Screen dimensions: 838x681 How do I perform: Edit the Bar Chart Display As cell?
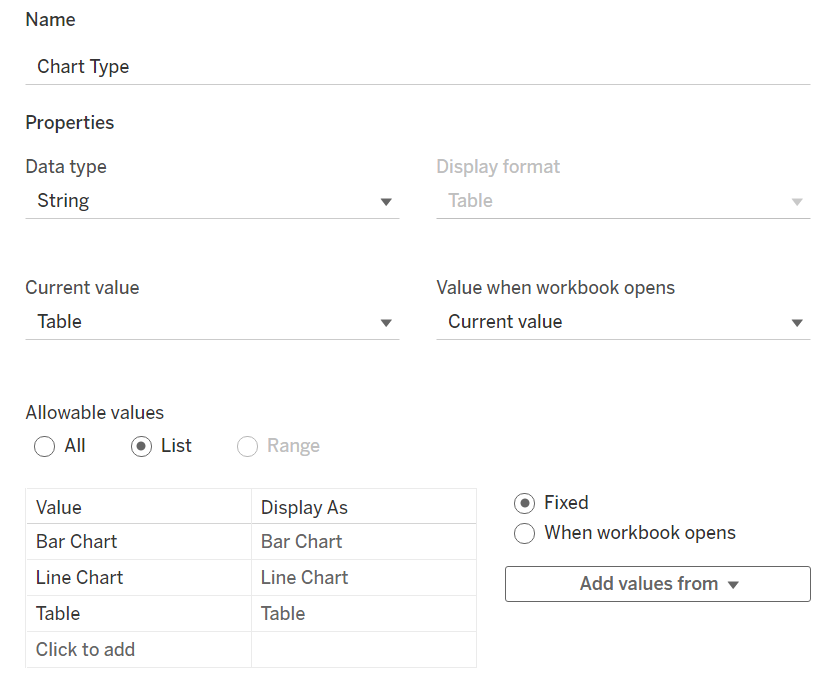363,542
